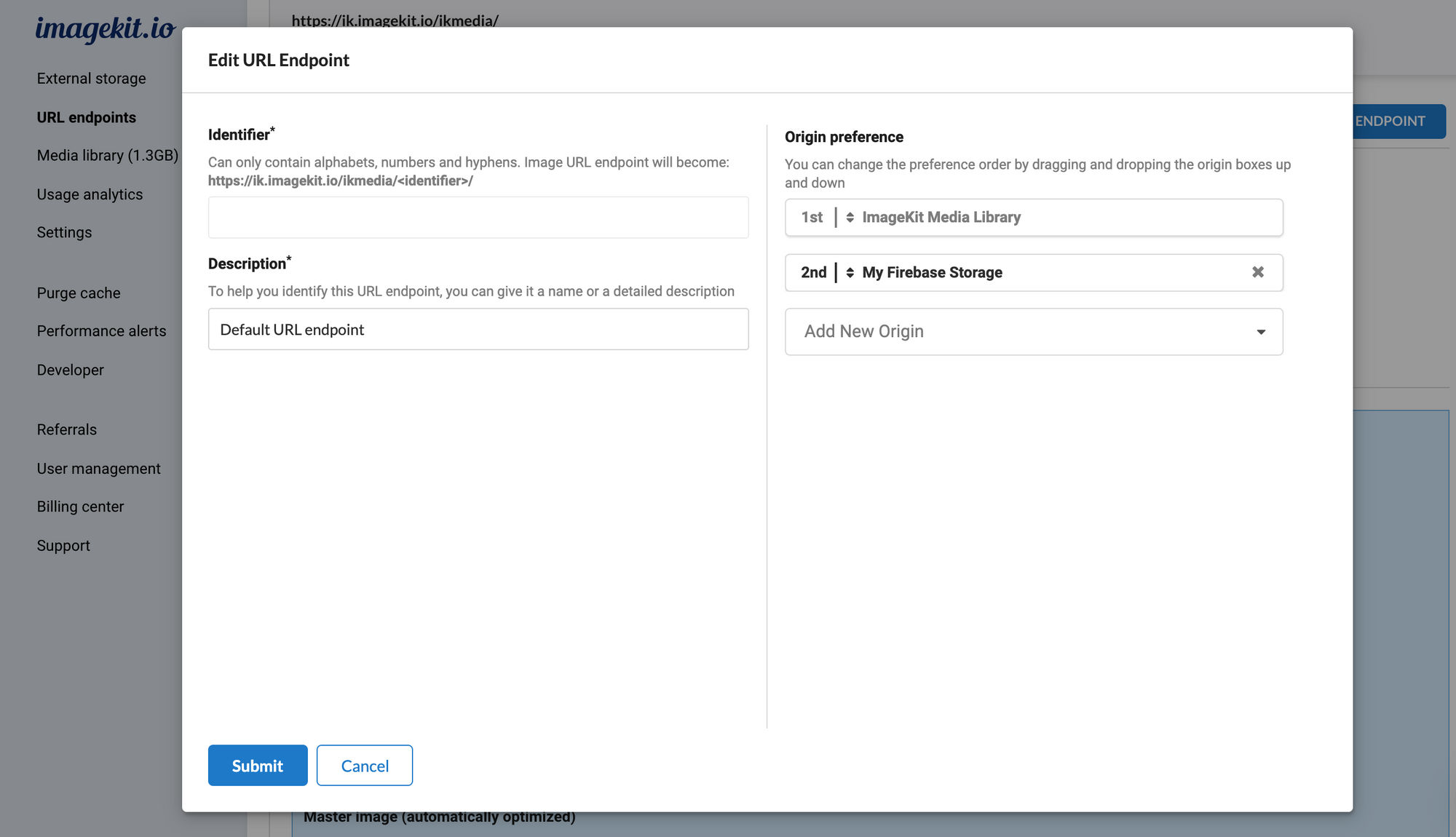Open Settings from the sidebar
Viewport: 1456px width, 837px height.
click(x=64, y=232)
